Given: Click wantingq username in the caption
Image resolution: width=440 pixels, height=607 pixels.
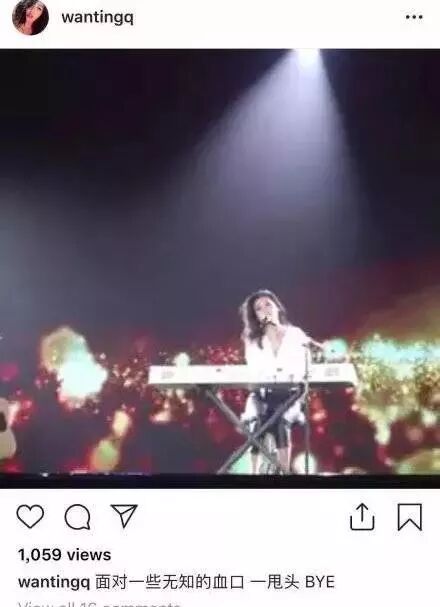Looking at the screenshot, I should click(54, 582).
